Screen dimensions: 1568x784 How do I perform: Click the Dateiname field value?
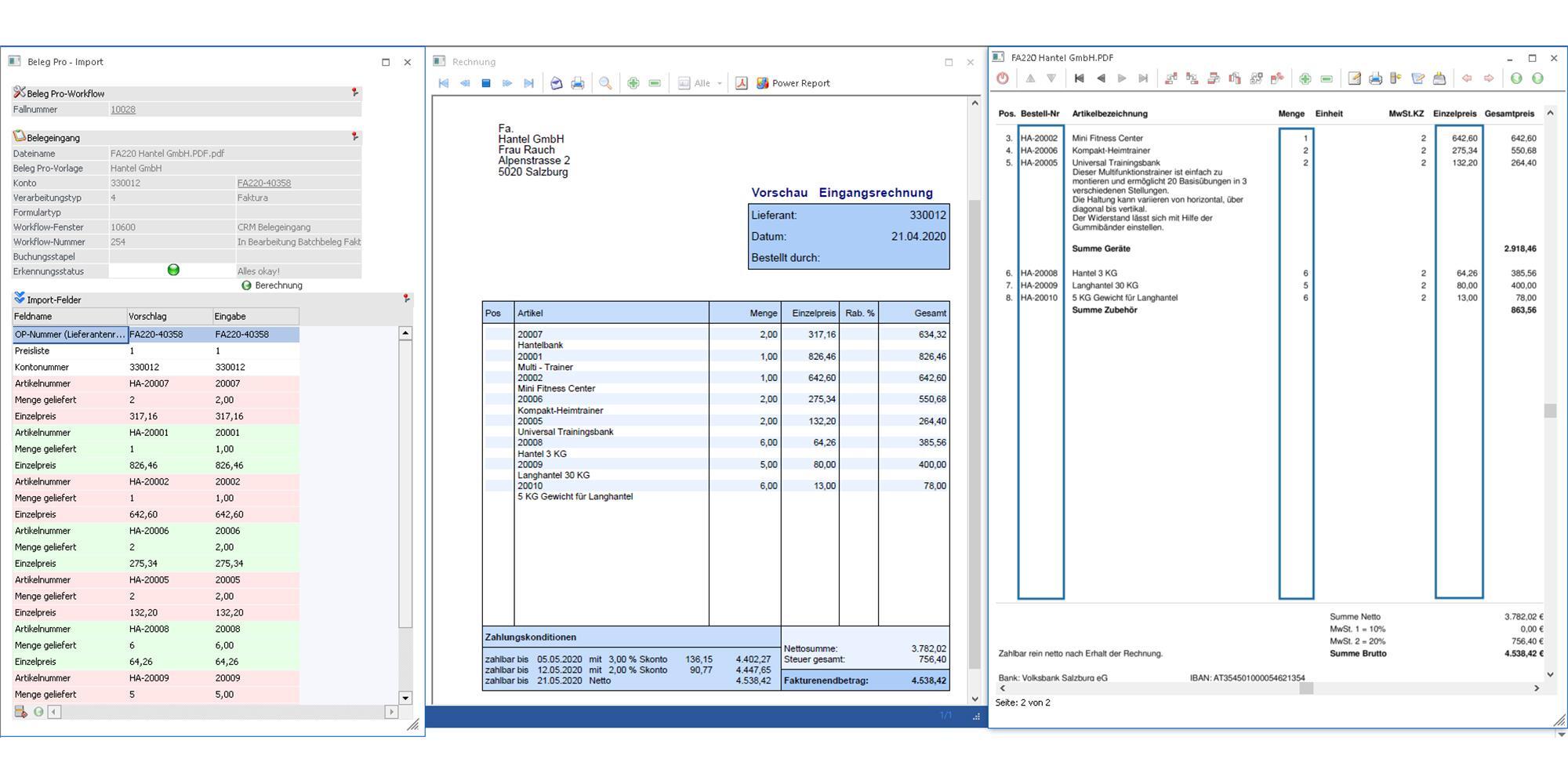click(235, 154)
